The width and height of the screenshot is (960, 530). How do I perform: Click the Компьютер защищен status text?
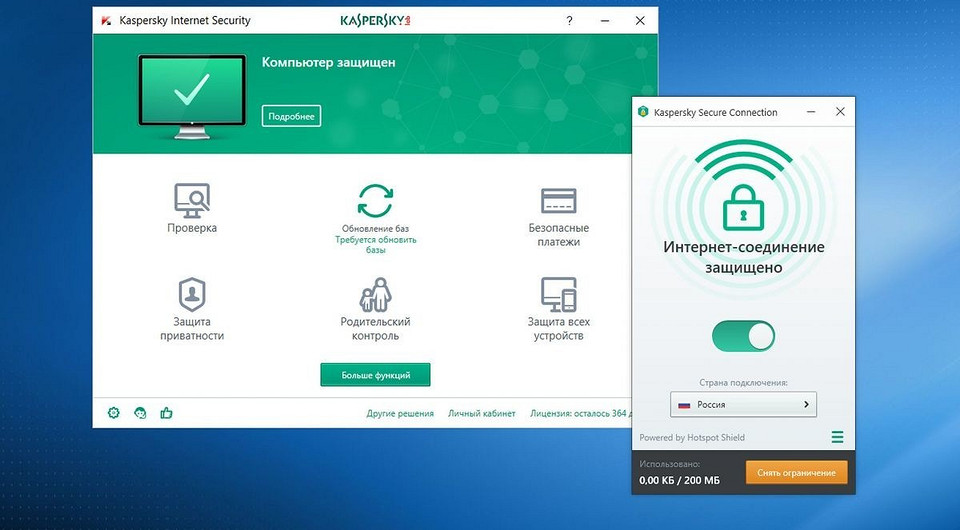pyautogui.click(x=329, y=62)
